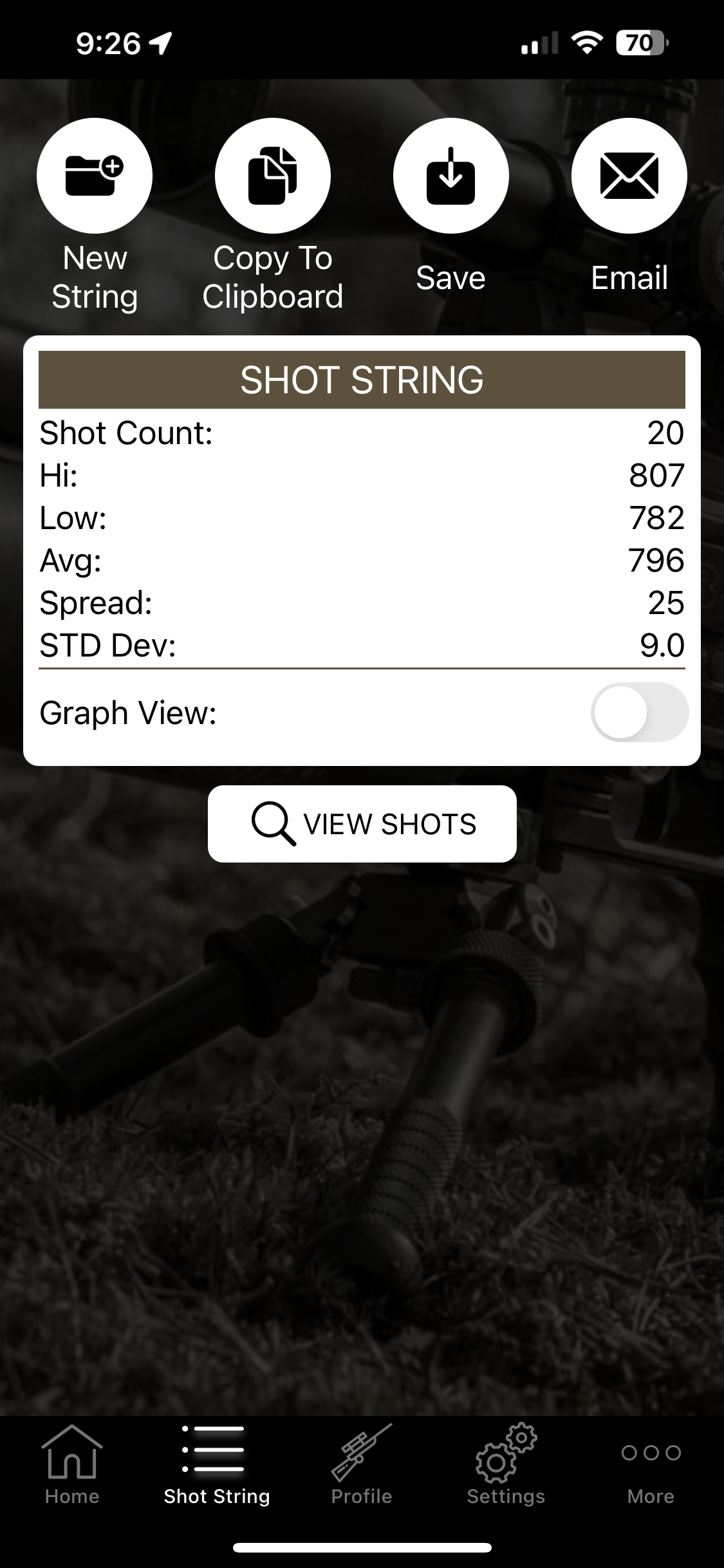Tap the Low velocity row
The image size is (724, 1568).
pos(362,518)
